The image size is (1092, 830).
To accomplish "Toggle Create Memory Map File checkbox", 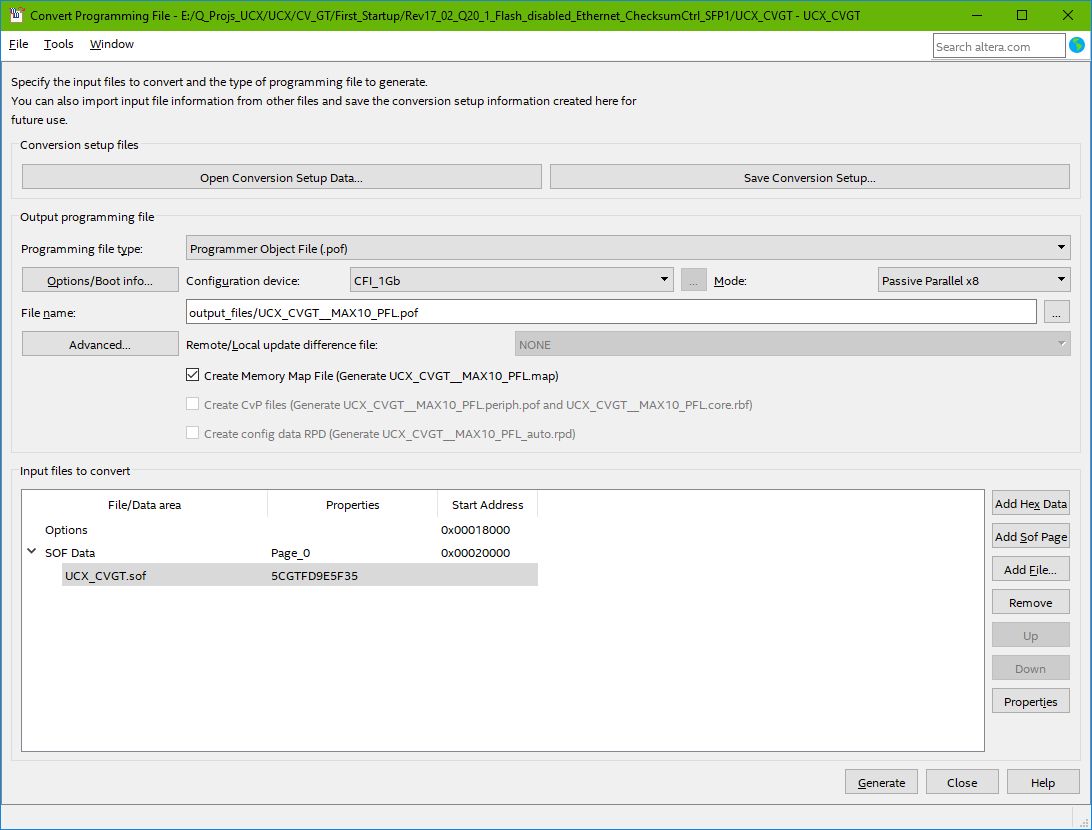I will coord(193,375).
